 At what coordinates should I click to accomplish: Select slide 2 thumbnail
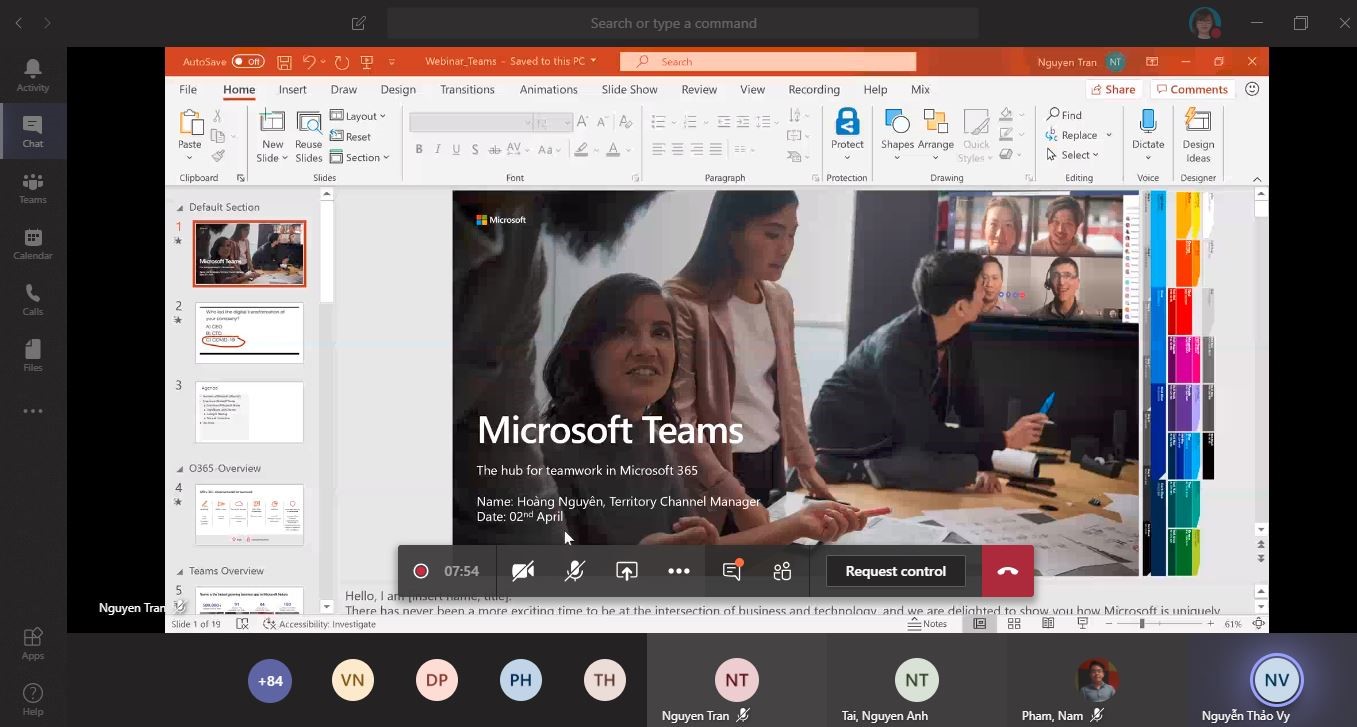coord(249,333)
